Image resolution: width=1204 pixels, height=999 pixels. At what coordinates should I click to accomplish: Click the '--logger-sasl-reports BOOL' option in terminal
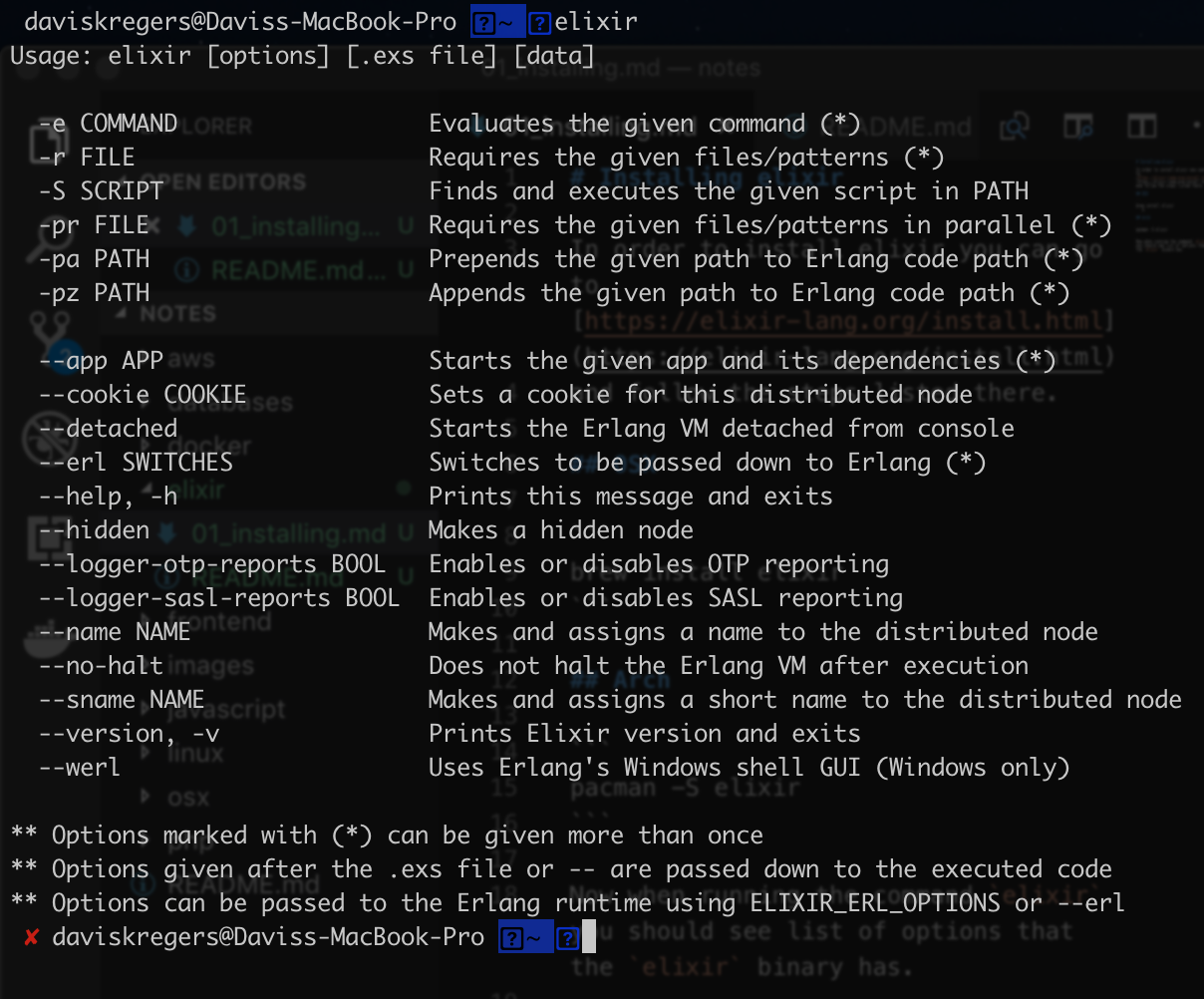pos(219,598)
